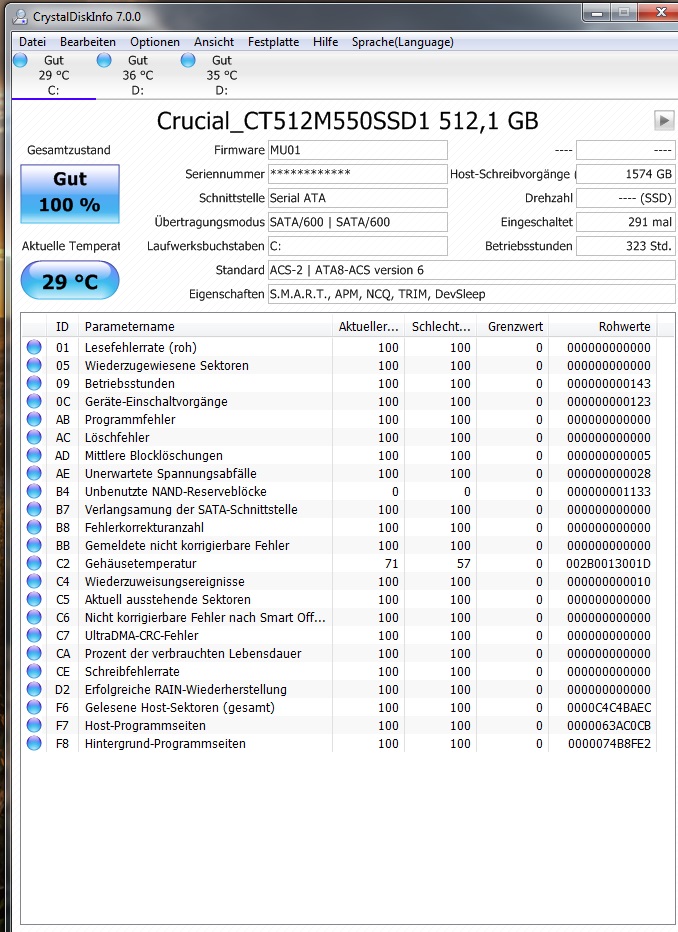Viewport: 678px width, 932px height.
Task: Click the Laufwerksbuchstaben field C:
Action: click(358, 245)
